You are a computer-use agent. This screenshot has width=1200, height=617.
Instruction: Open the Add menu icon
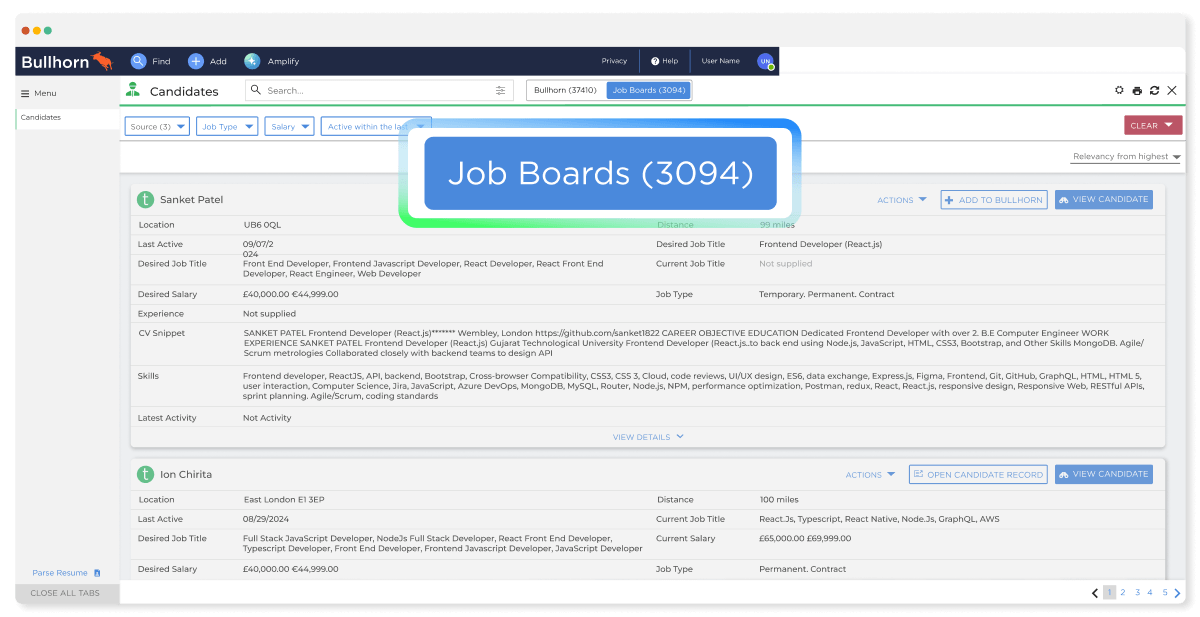pyautogui.click(x=196, y=61)
